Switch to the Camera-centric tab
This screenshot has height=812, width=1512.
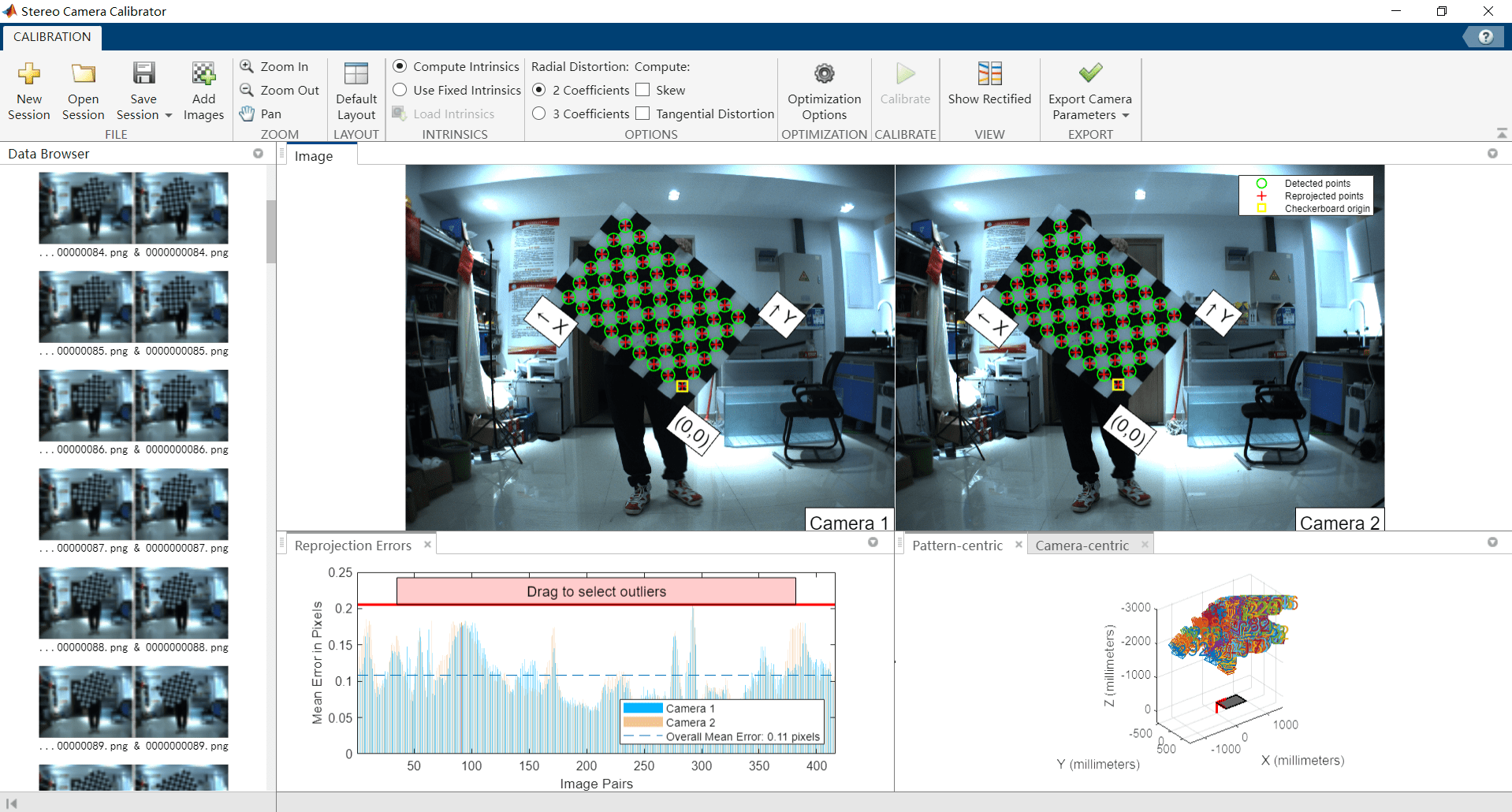pyautogui.click(x=1082, y=545)
